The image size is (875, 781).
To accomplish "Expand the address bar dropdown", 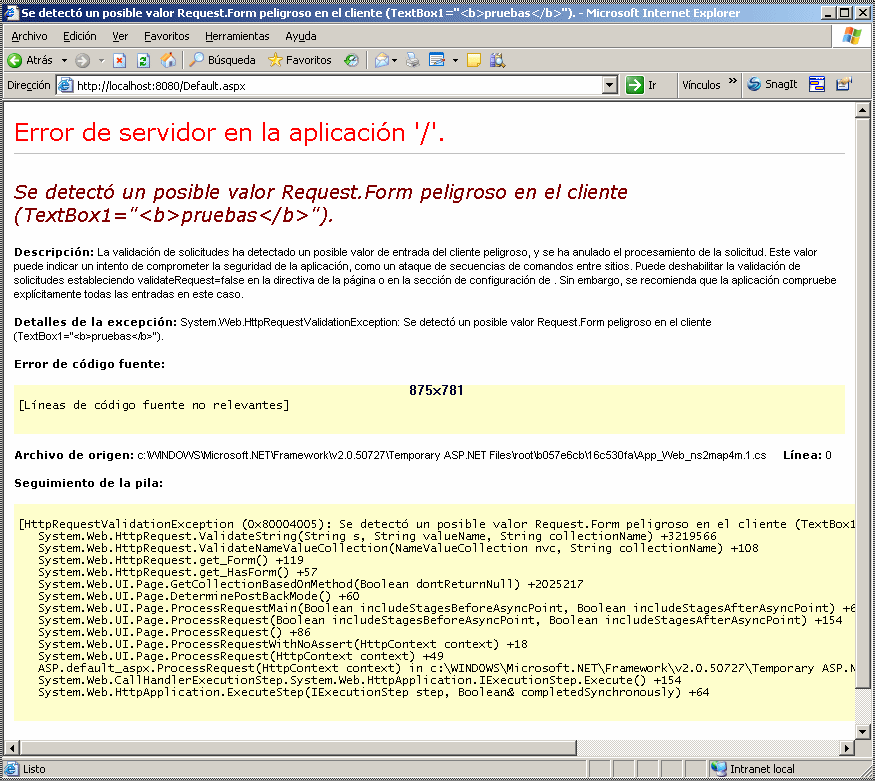I will click(609, 85).
